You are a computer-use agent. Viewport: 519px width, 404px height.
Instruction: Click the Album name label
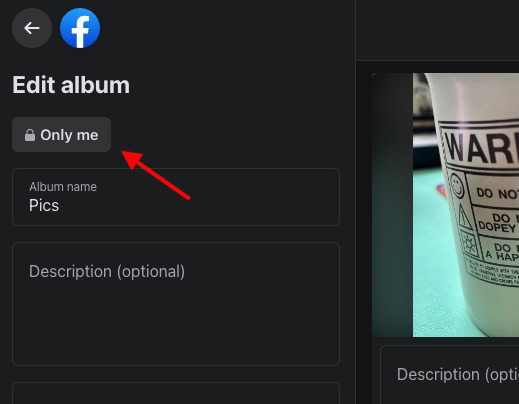coord(63,187)
